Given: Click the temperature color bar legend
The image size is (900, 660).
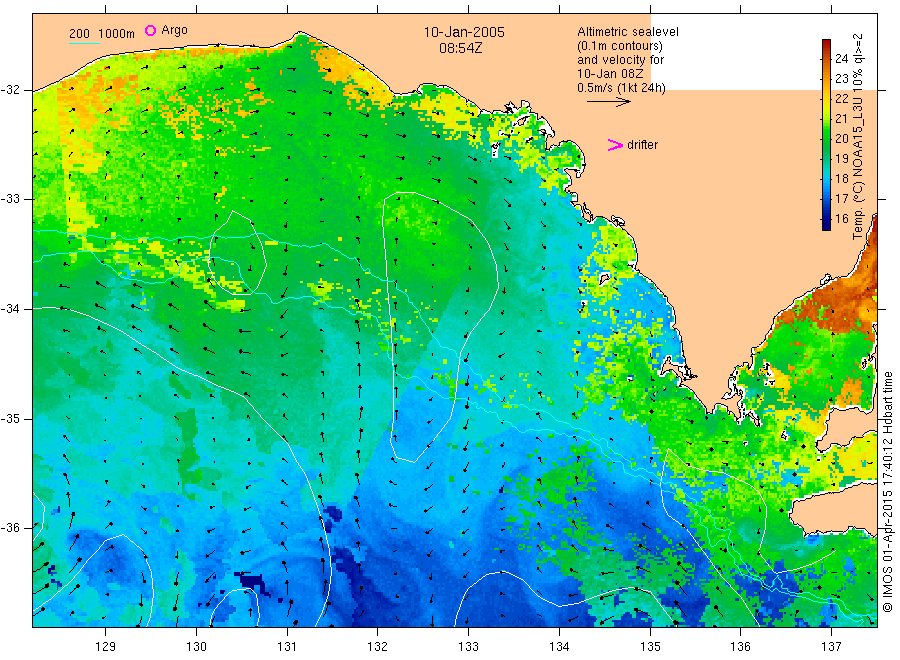Looking at the screenshot, I should pyautogui.click(x=826, y=135).
